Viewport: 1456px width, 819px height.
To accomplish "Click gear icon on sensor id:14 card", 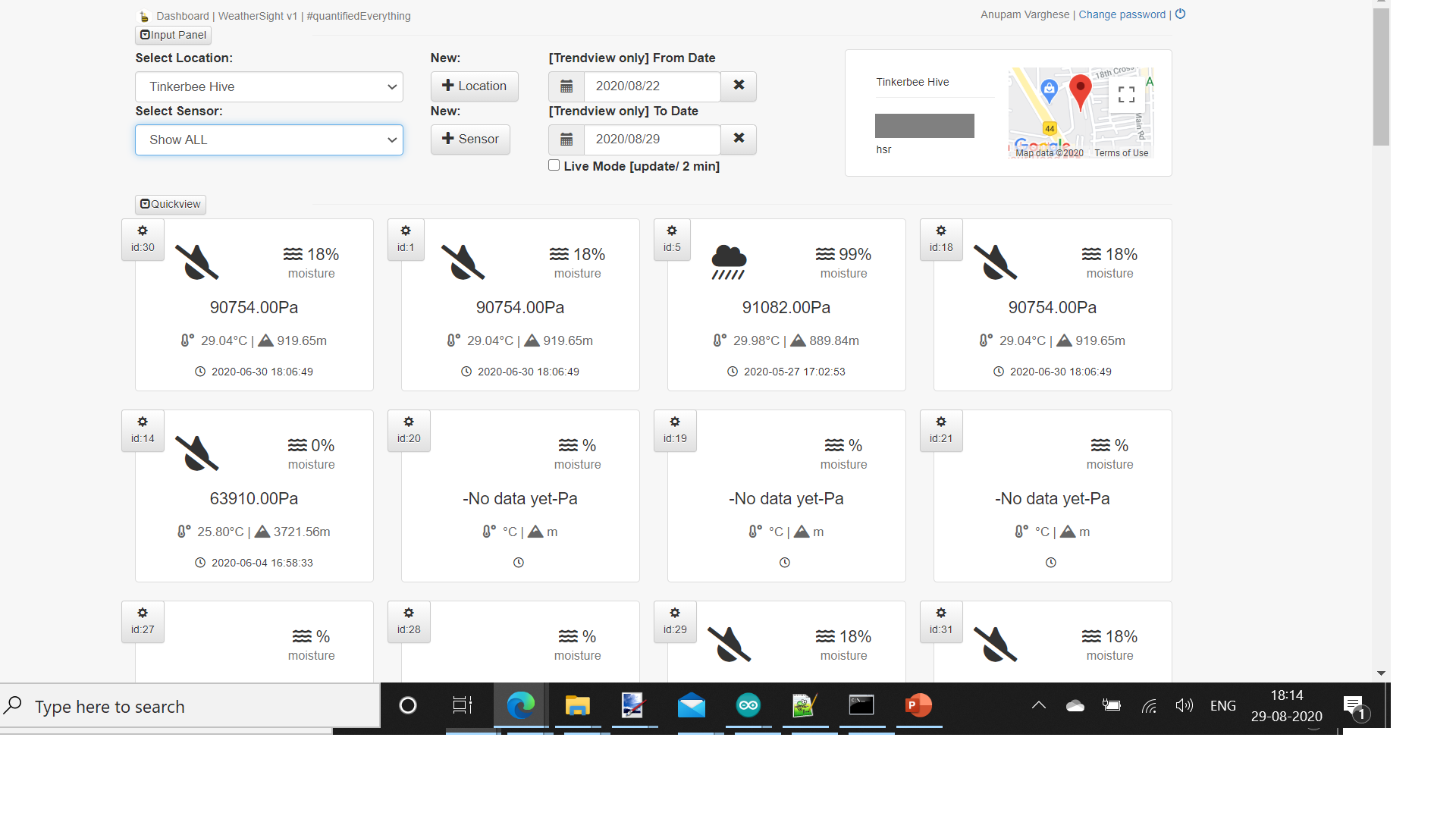I will [x=143, y=422].
